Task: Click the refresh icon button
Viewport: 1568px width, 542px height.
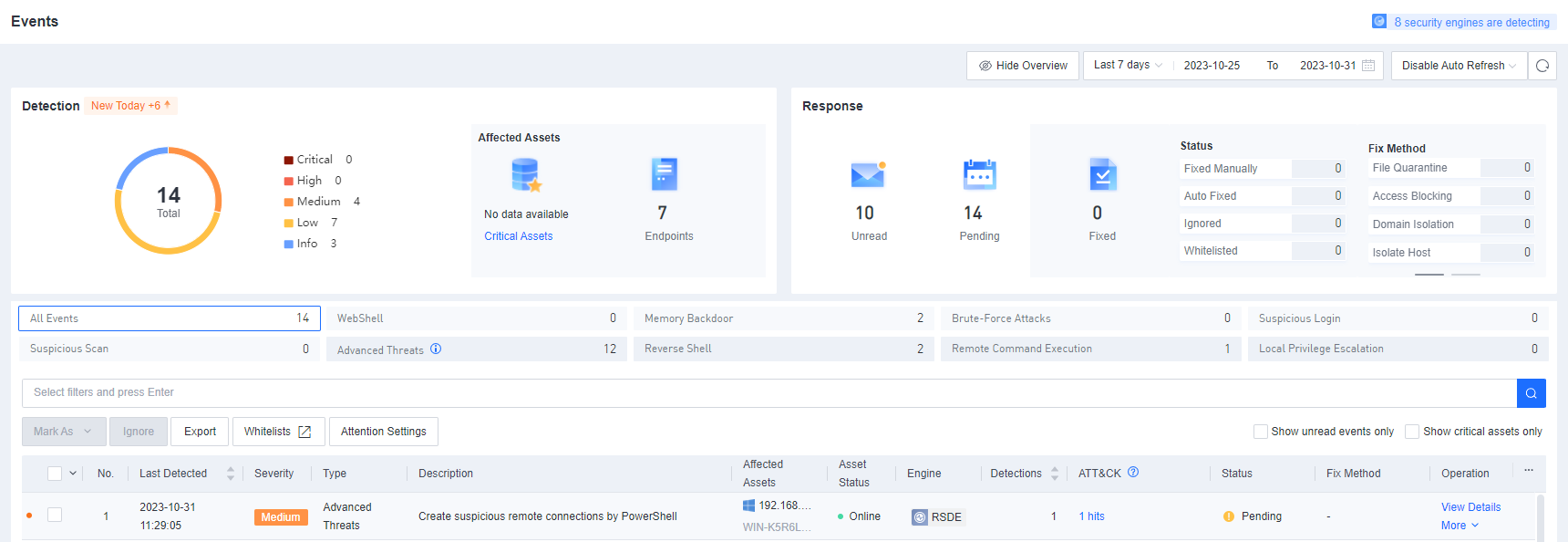Action: [x=1542, y=66]
